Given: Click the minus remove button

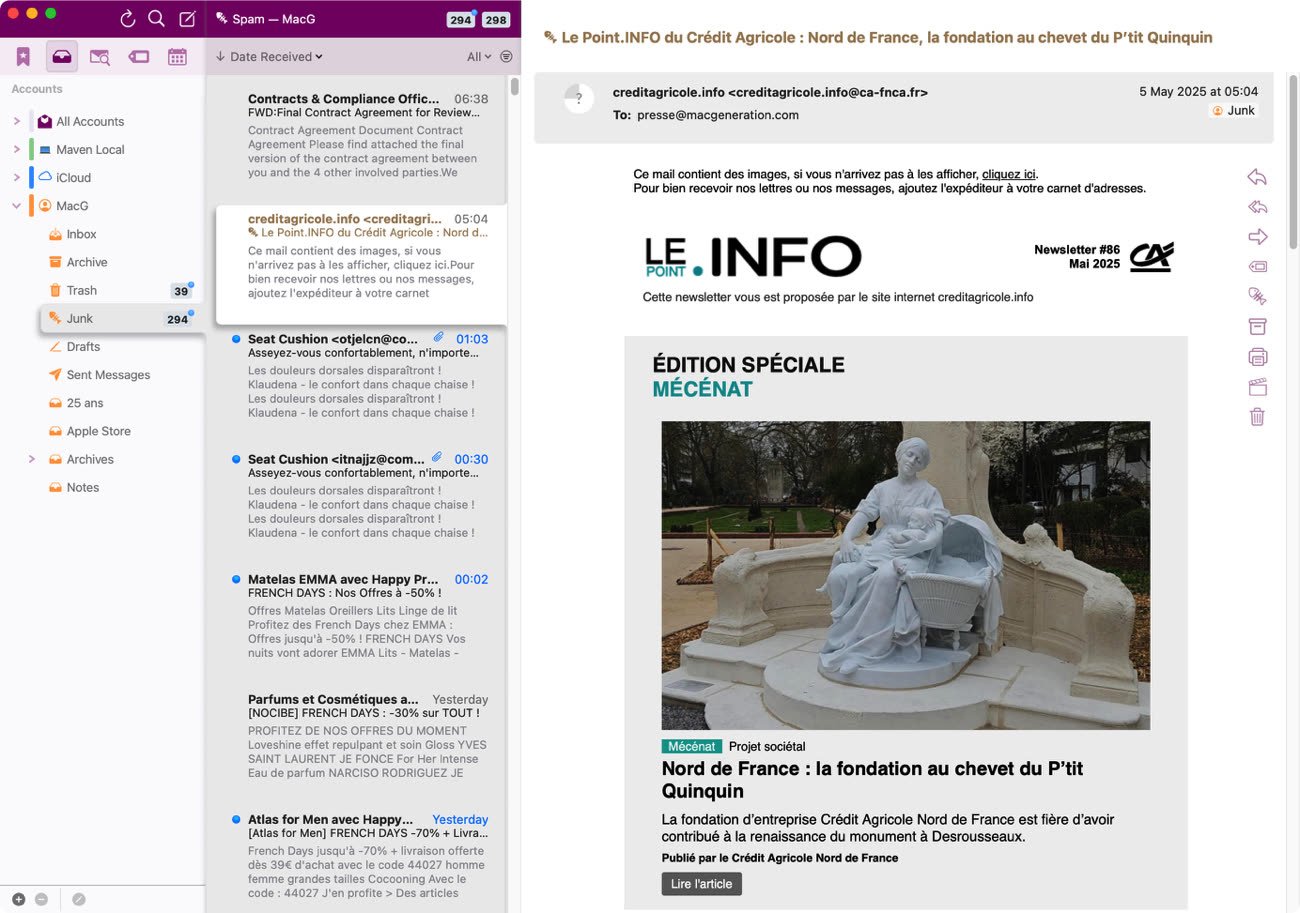Looking at the screenshot, I should tap(41, 899).
